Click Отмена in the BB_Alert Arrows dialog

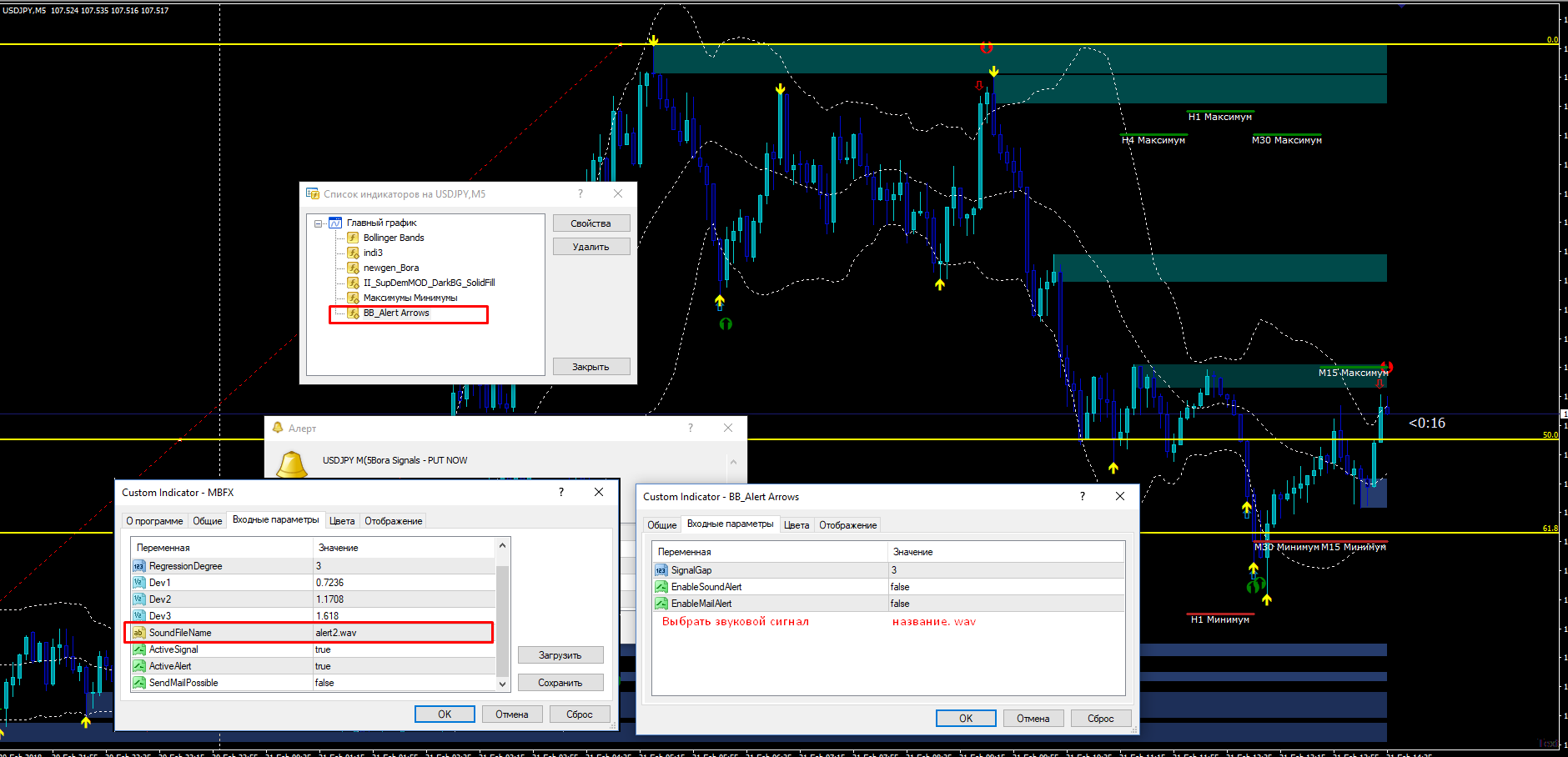[1033, 719]
